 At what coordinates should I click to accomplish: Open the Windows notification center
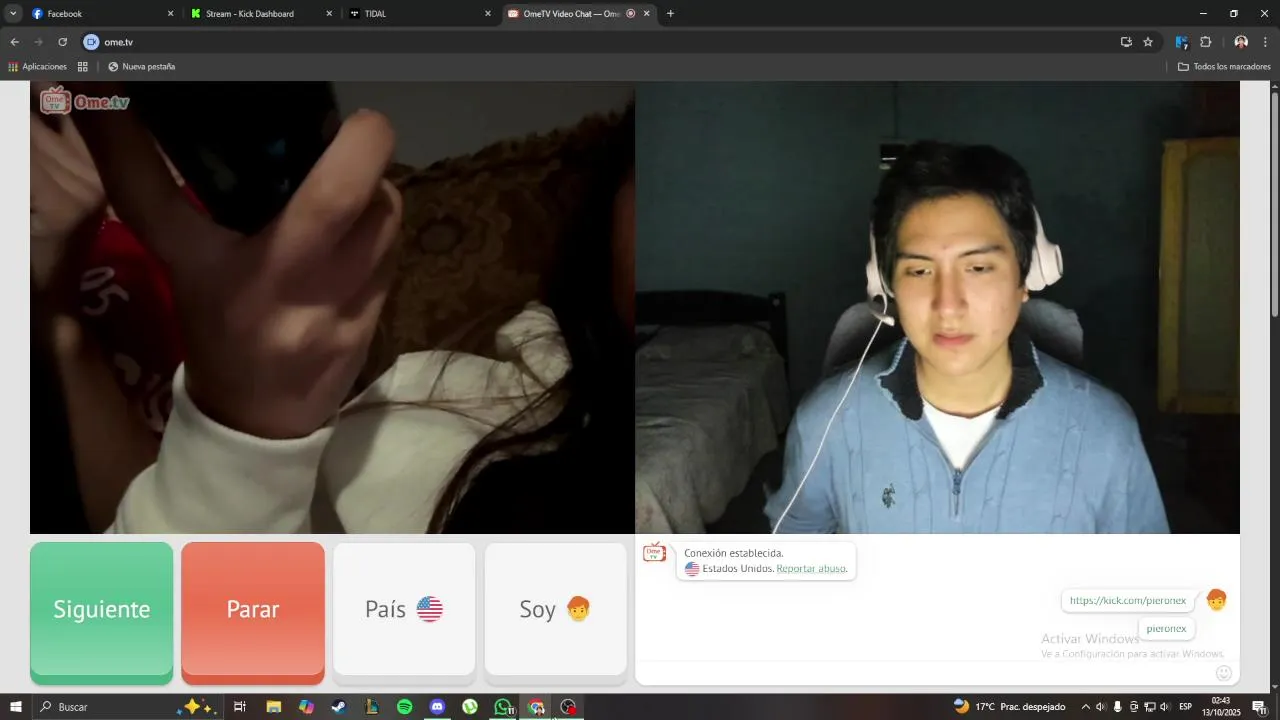1259,707
